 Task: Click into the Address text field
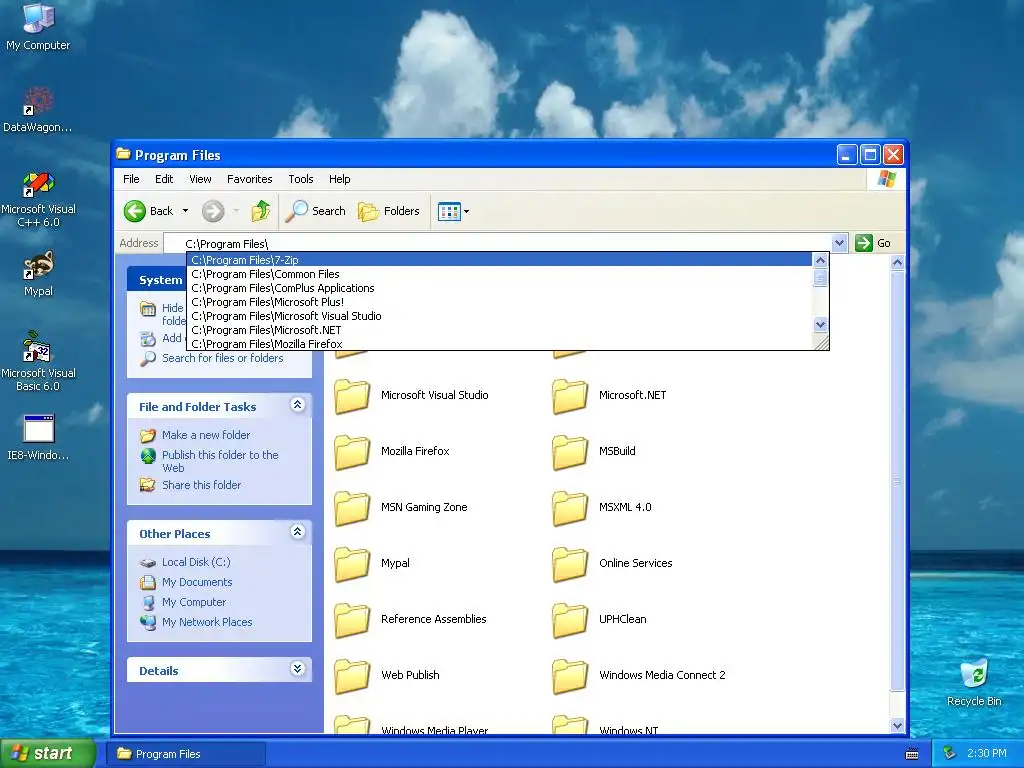pyautogui.click(x=498, y=243)
